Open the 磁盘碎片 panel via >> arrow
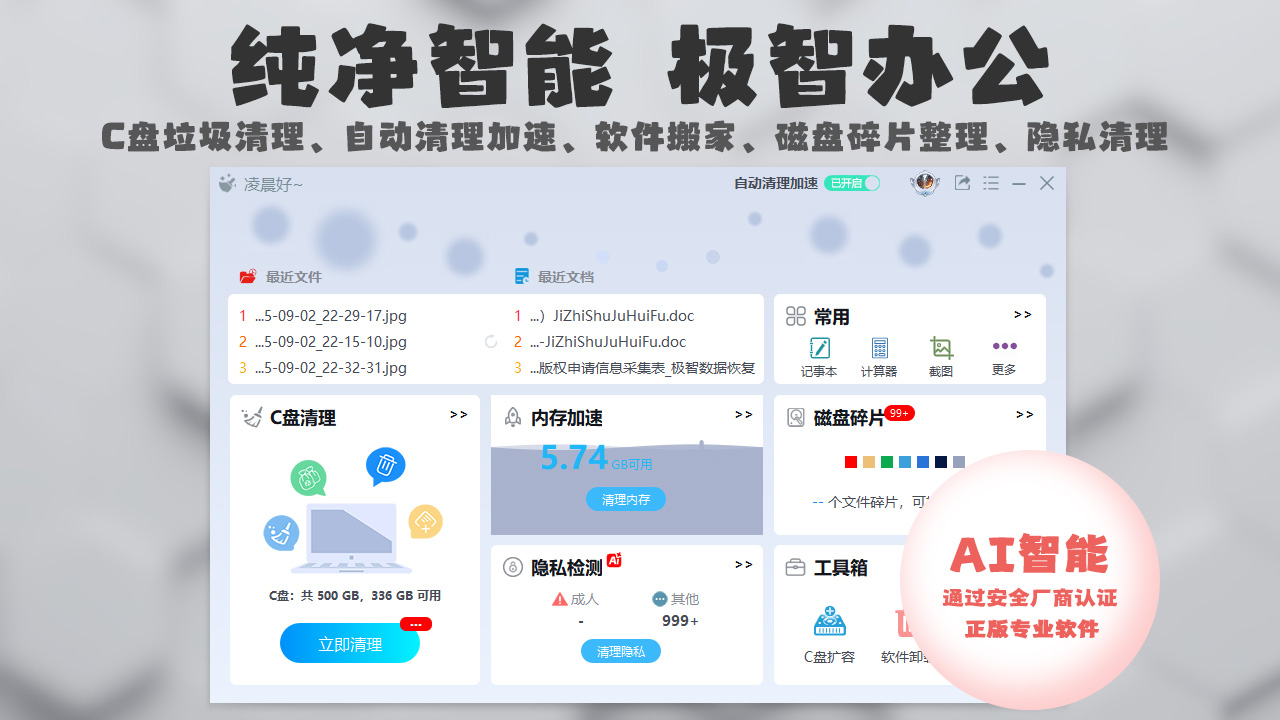 coord(1022,415)
